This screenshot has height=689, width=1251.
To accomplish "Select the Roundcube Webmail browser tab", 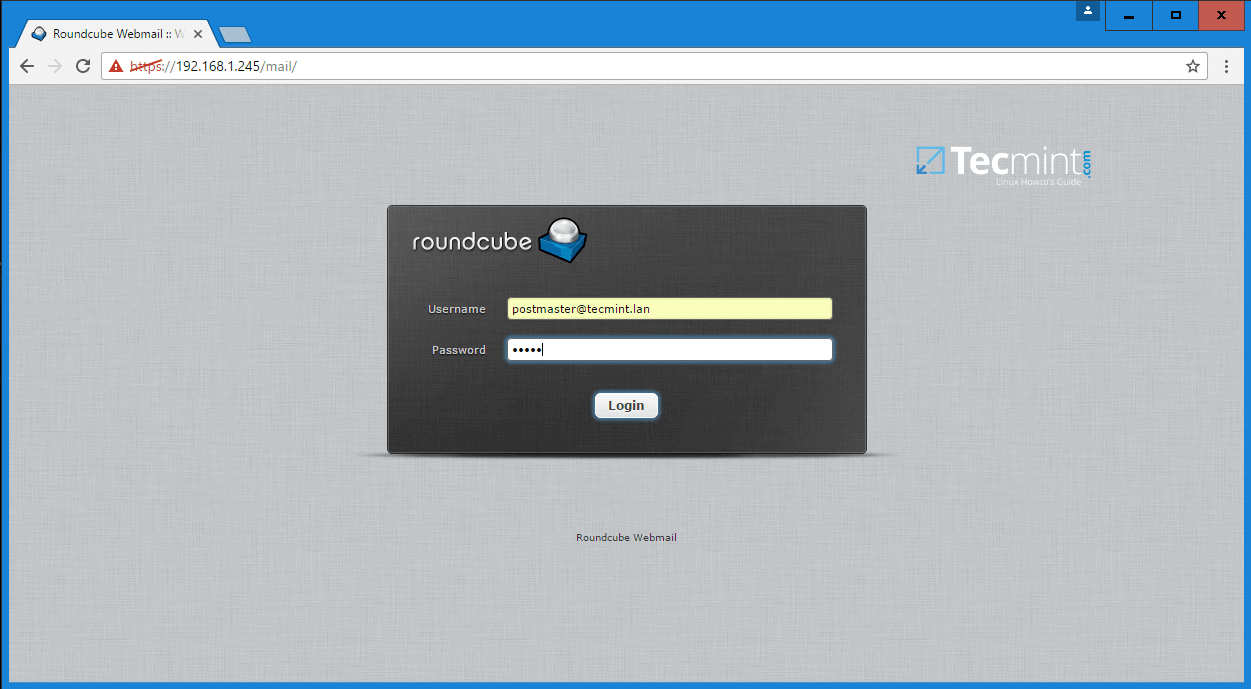I will point(110,33).
